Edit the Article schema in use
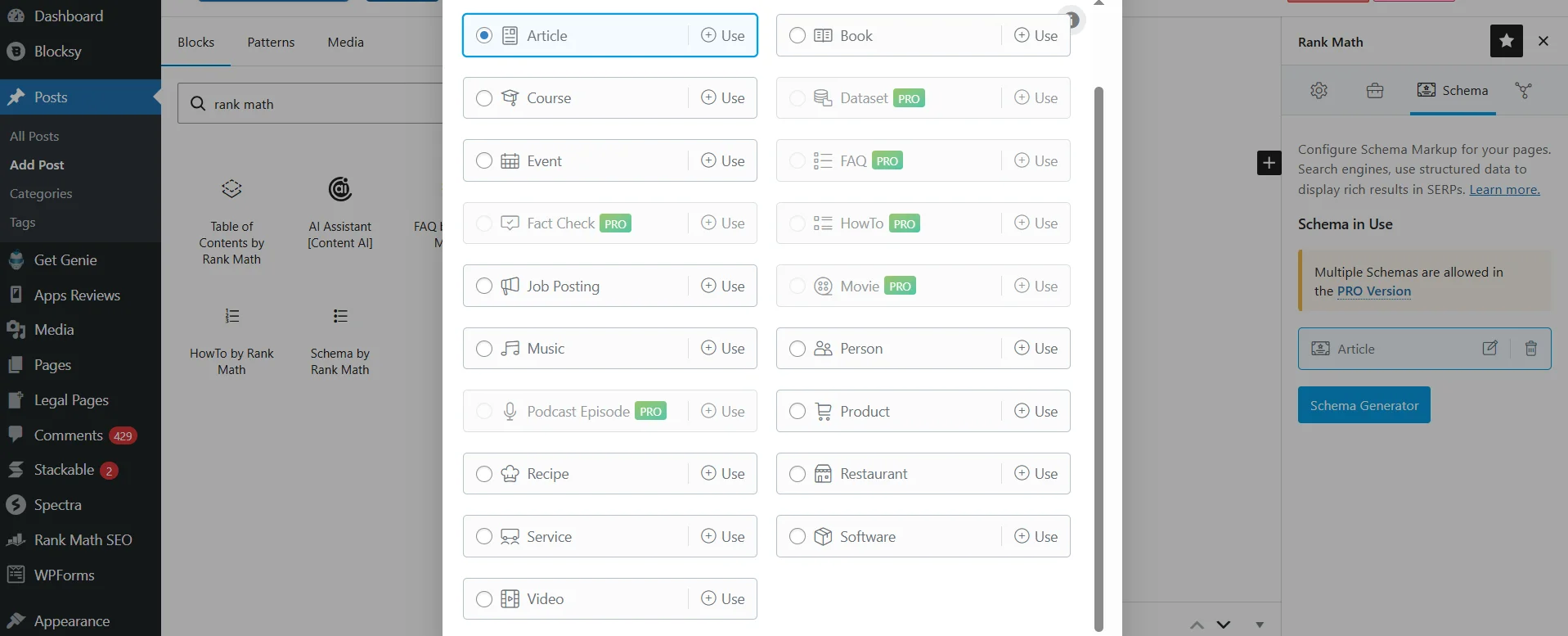Image resolution: width=1568 pixels, height=636 pixels. point(1490,348)
